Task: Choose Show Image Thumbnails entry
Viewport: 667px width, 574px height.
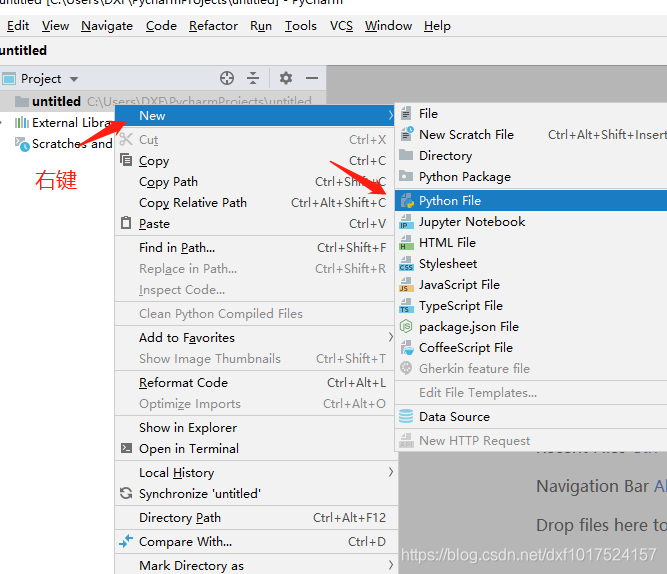Action: coord(254,359)
